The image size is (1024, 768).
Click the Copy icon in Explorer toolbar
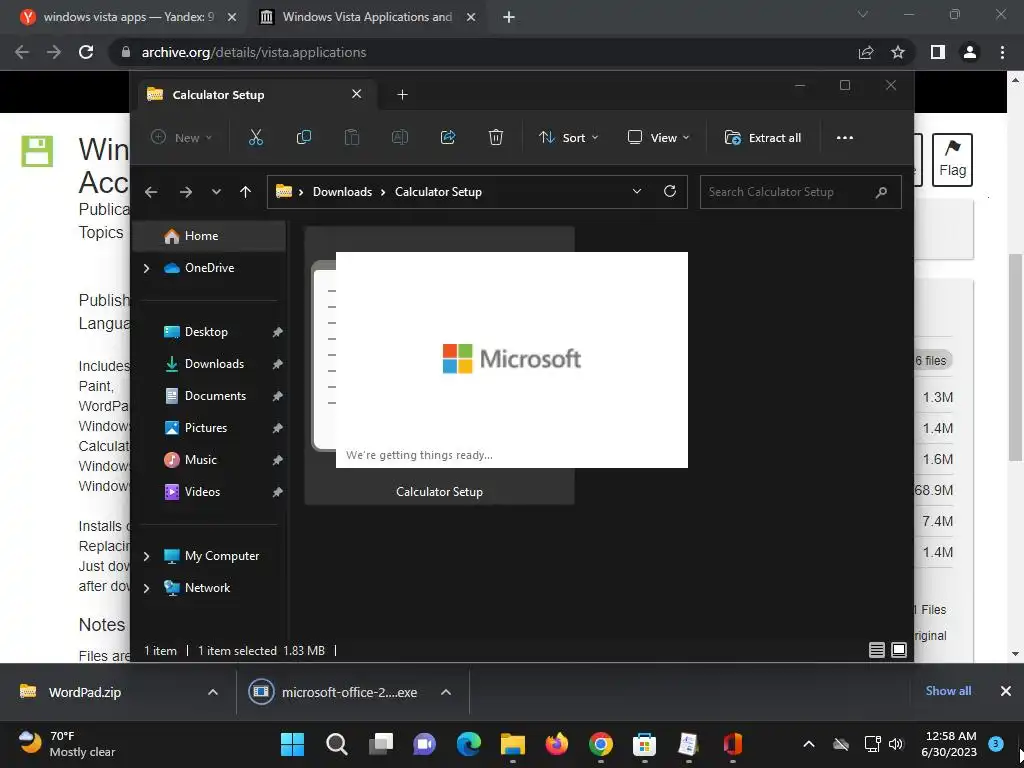304,137
